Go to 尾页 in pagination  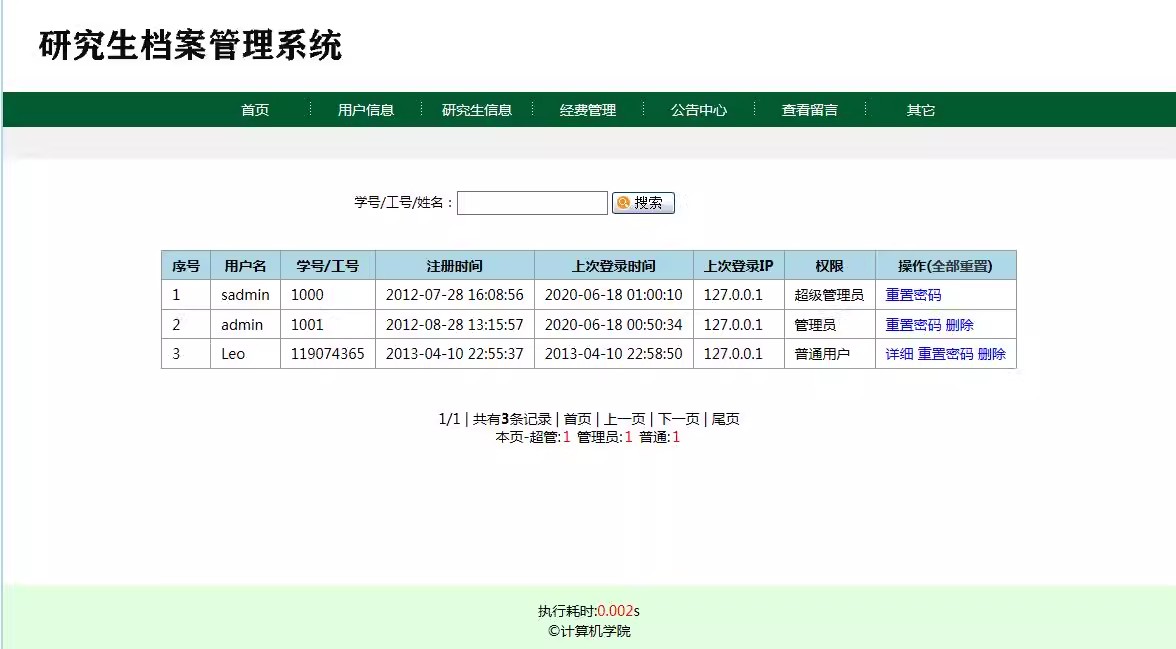725,419
